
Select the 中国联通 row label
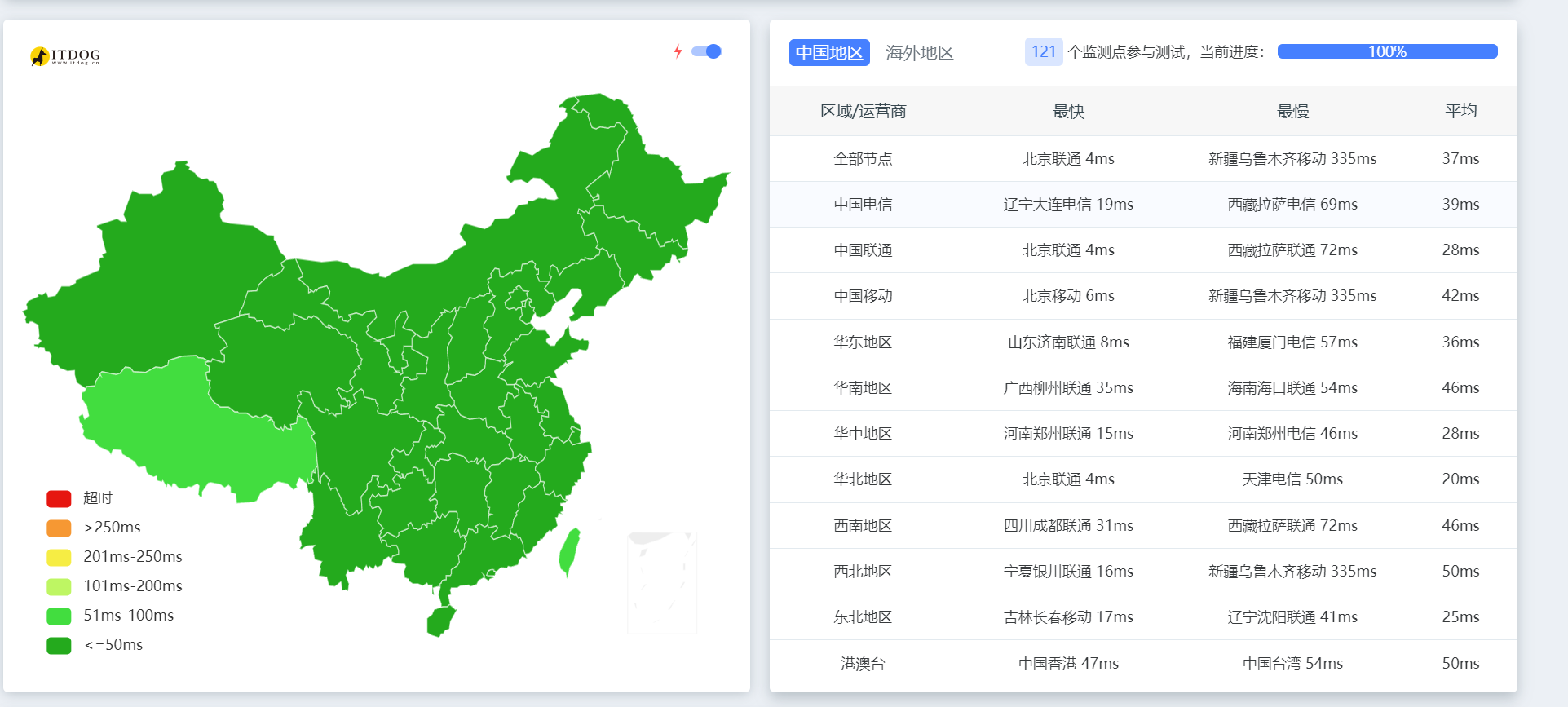tap(863, 250)
